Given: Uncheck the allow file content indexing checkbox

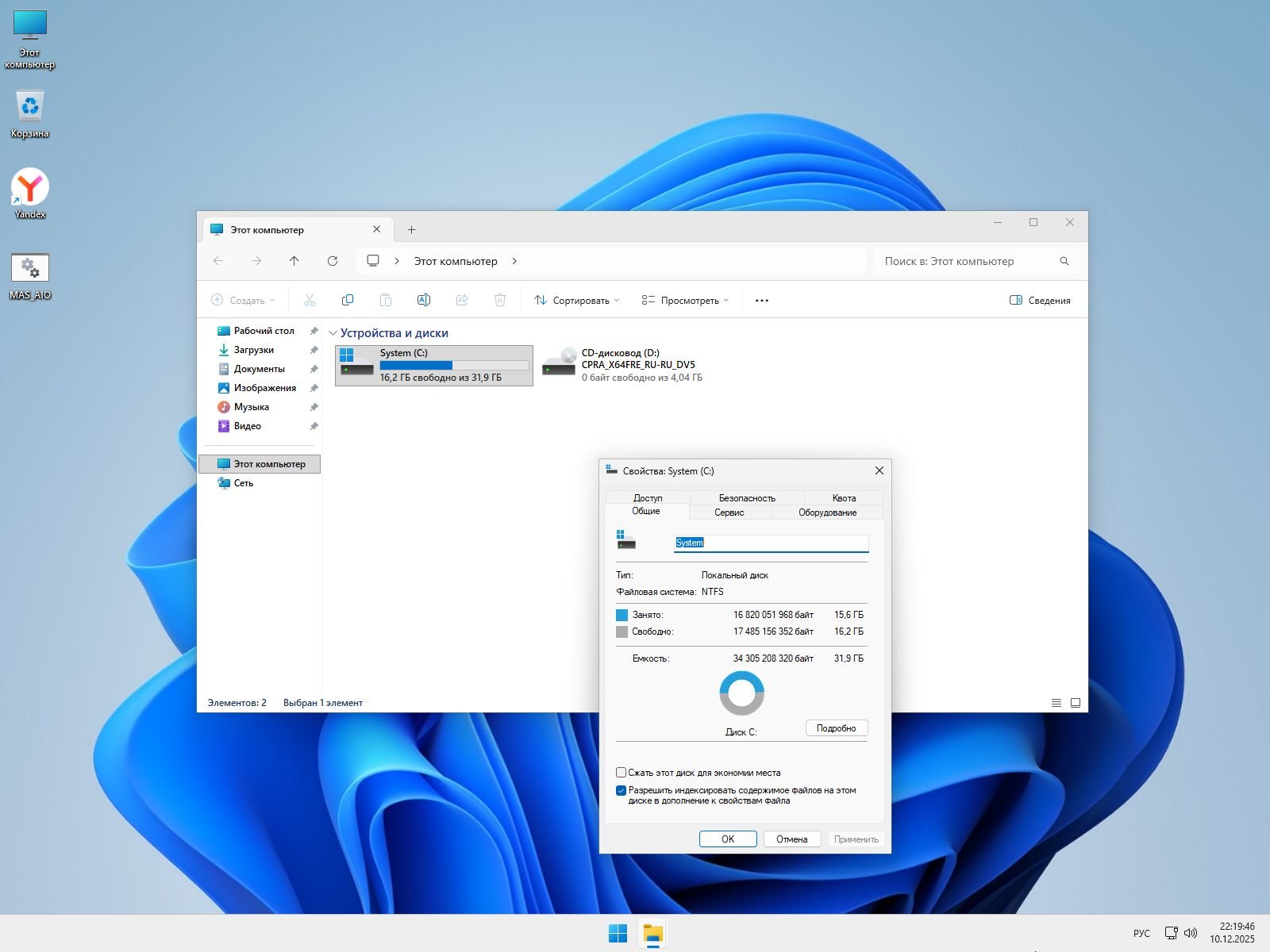Looking at the screenshot, I should tap(622, 791).
